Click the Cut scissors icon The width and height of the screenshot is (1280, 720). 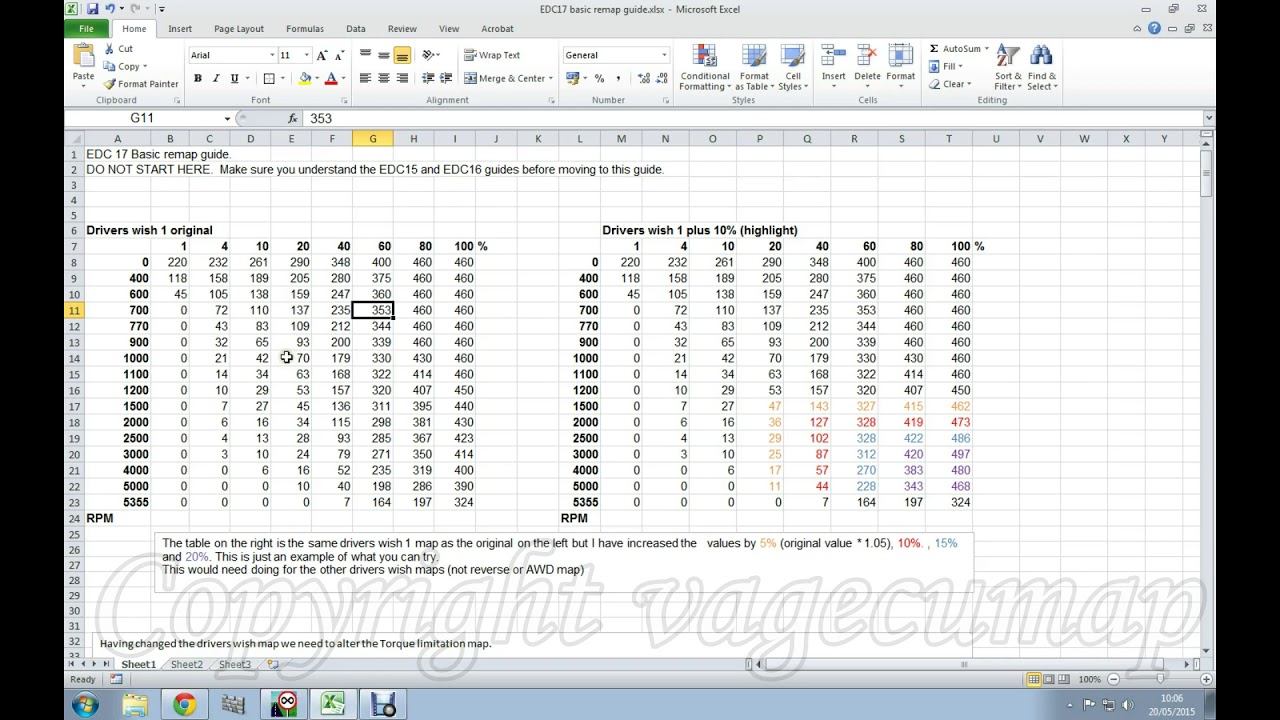(x=110, y=49)
